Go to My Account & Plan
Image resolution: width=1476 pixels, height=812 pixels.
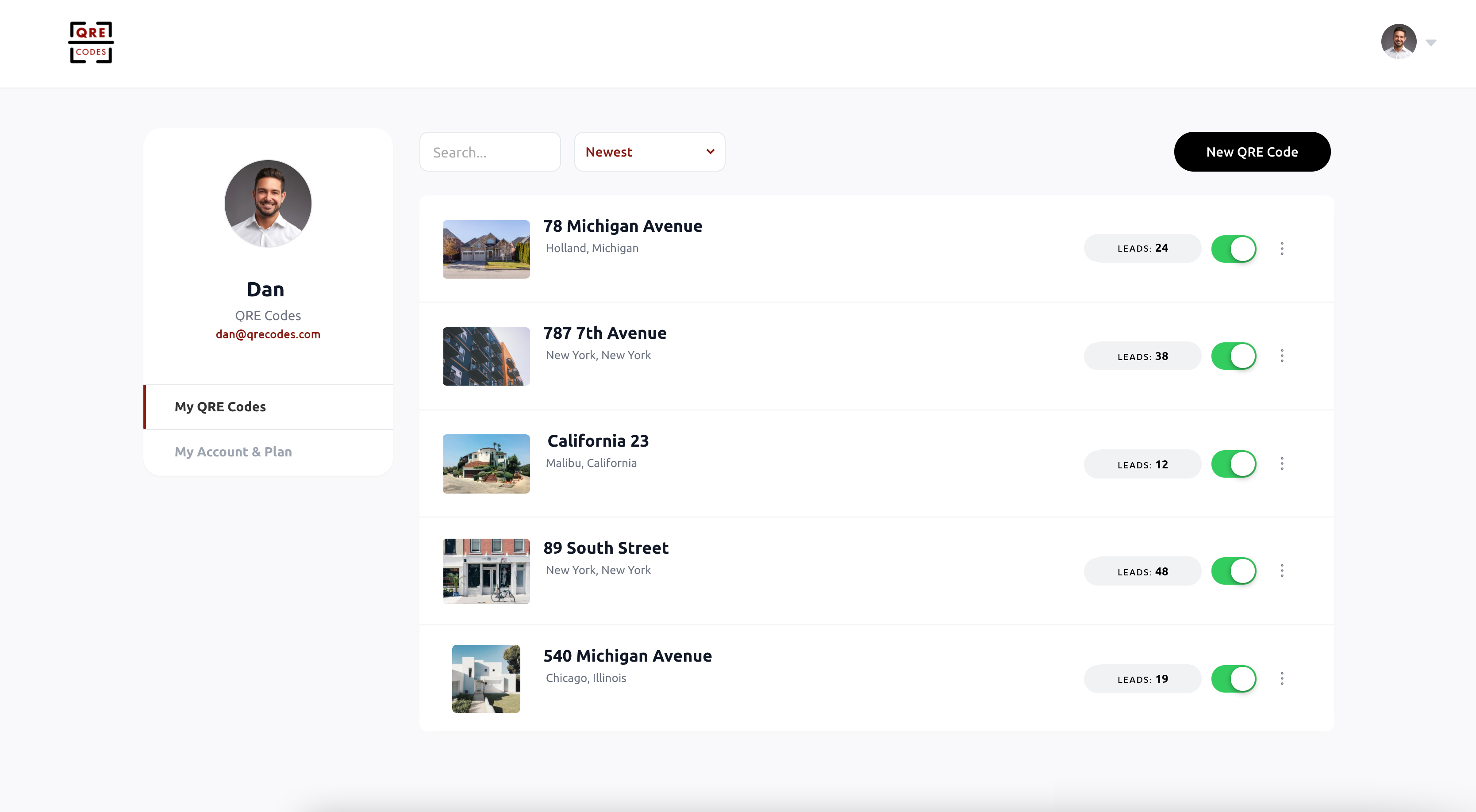click(233, 452)
